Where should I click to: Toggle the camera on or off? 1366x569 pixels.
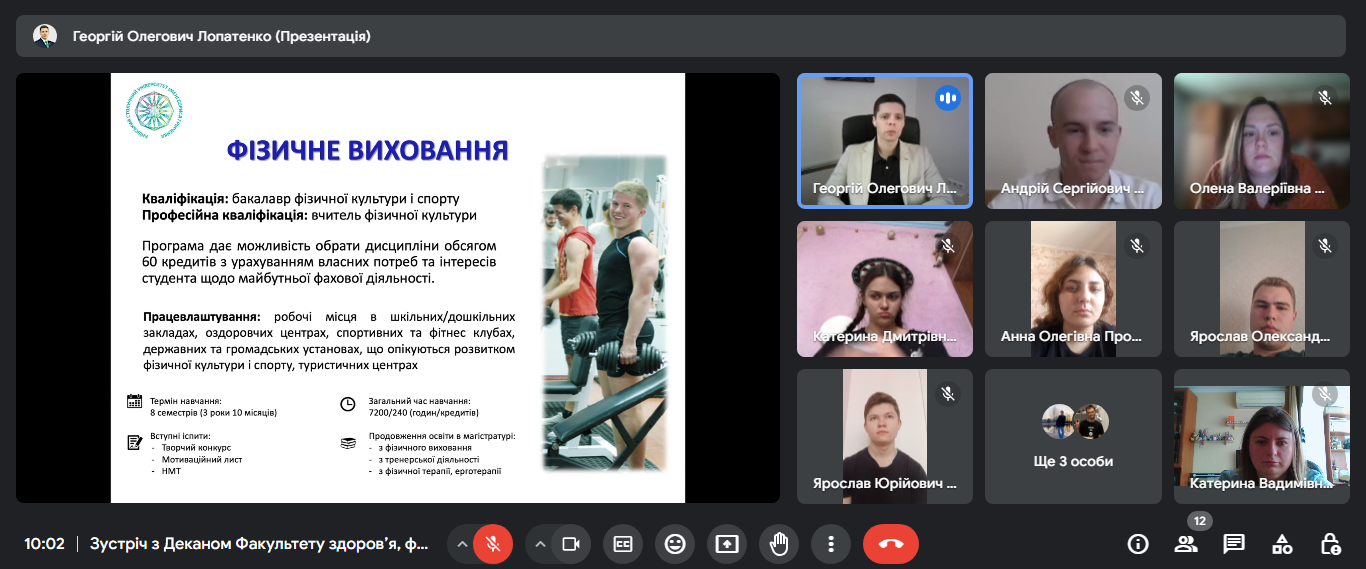point(571,544)
